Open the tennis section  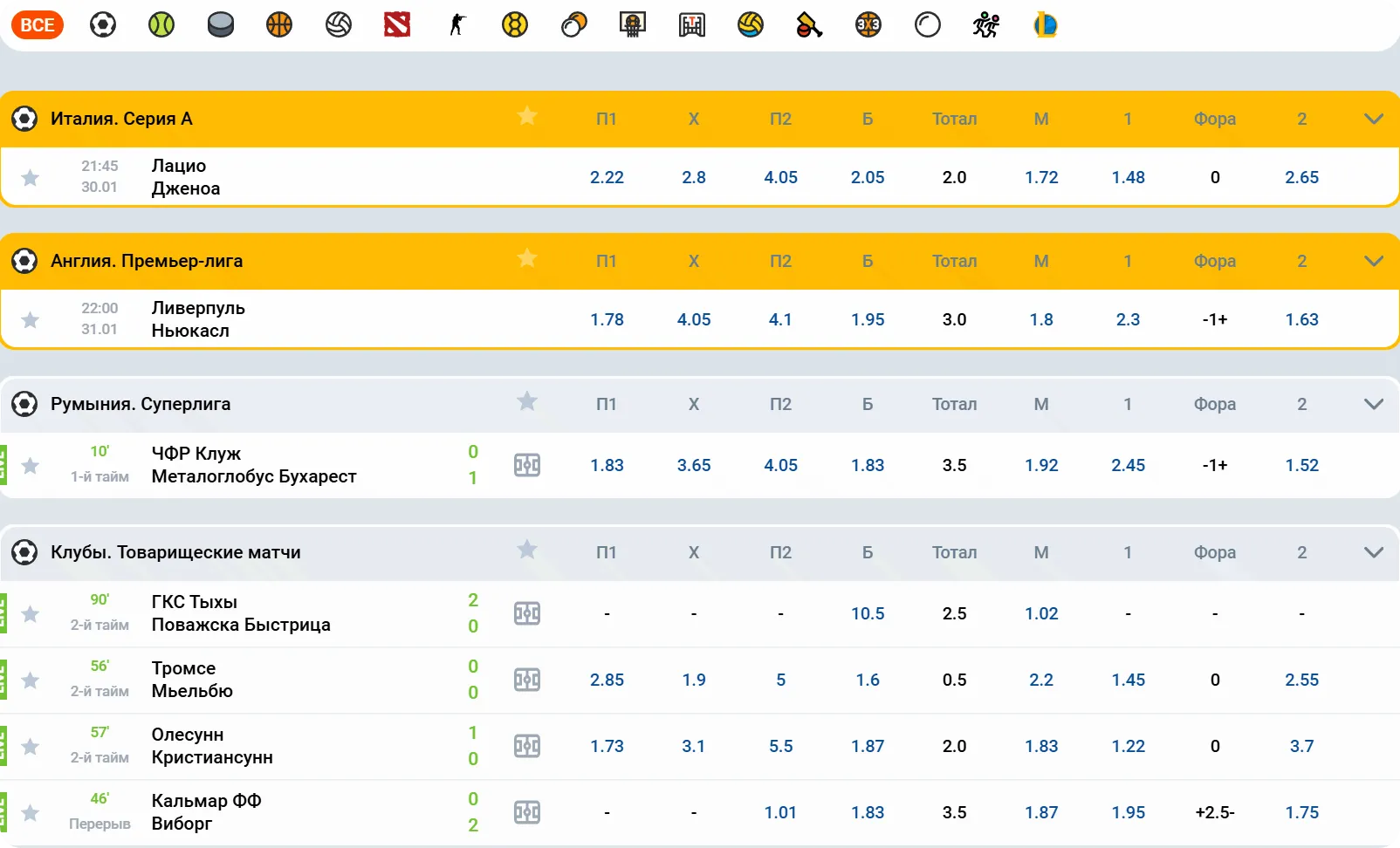[161, 25]
